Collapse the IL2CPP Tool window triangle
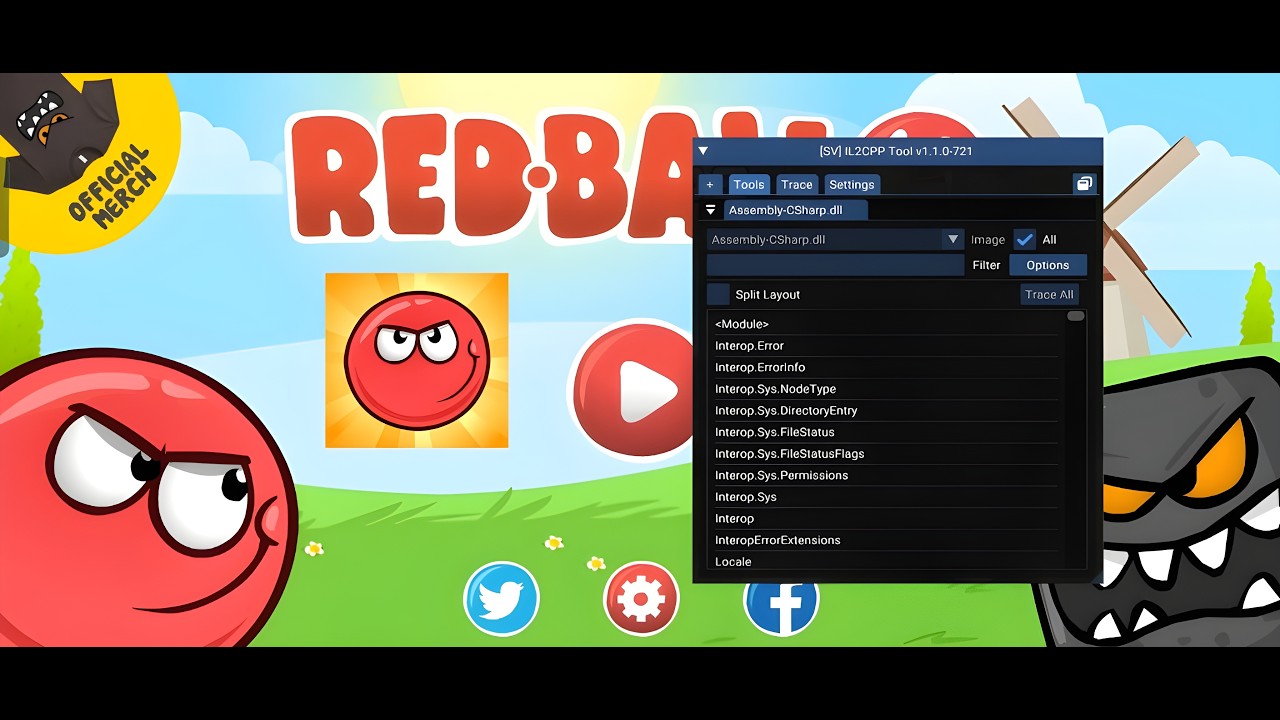Viewport: 1280px width, 720px height. point(703,151)
